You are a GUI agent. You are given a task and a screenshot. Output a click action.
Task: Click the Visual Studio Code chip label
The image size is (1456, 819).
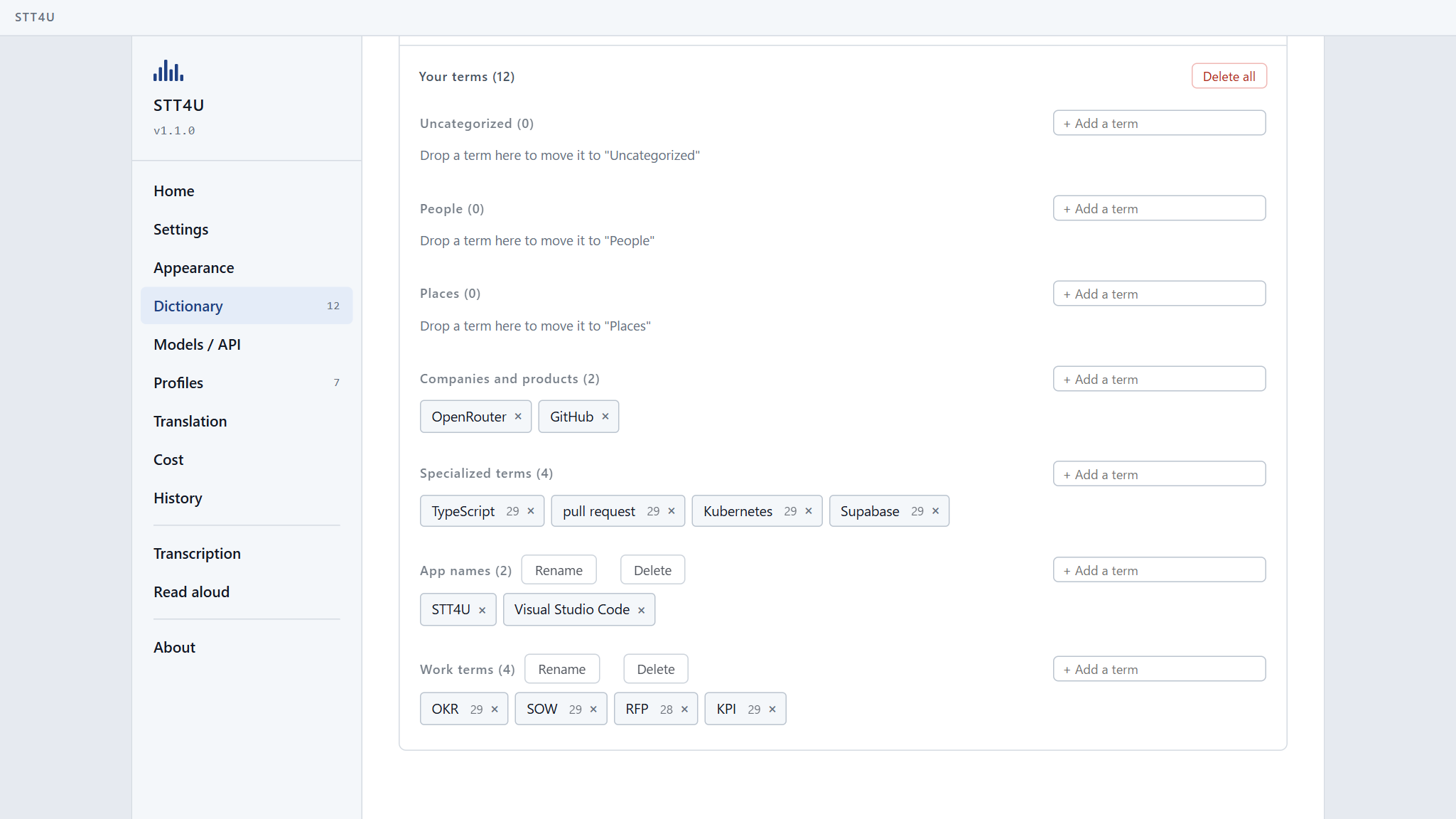(x=572, y=609)
